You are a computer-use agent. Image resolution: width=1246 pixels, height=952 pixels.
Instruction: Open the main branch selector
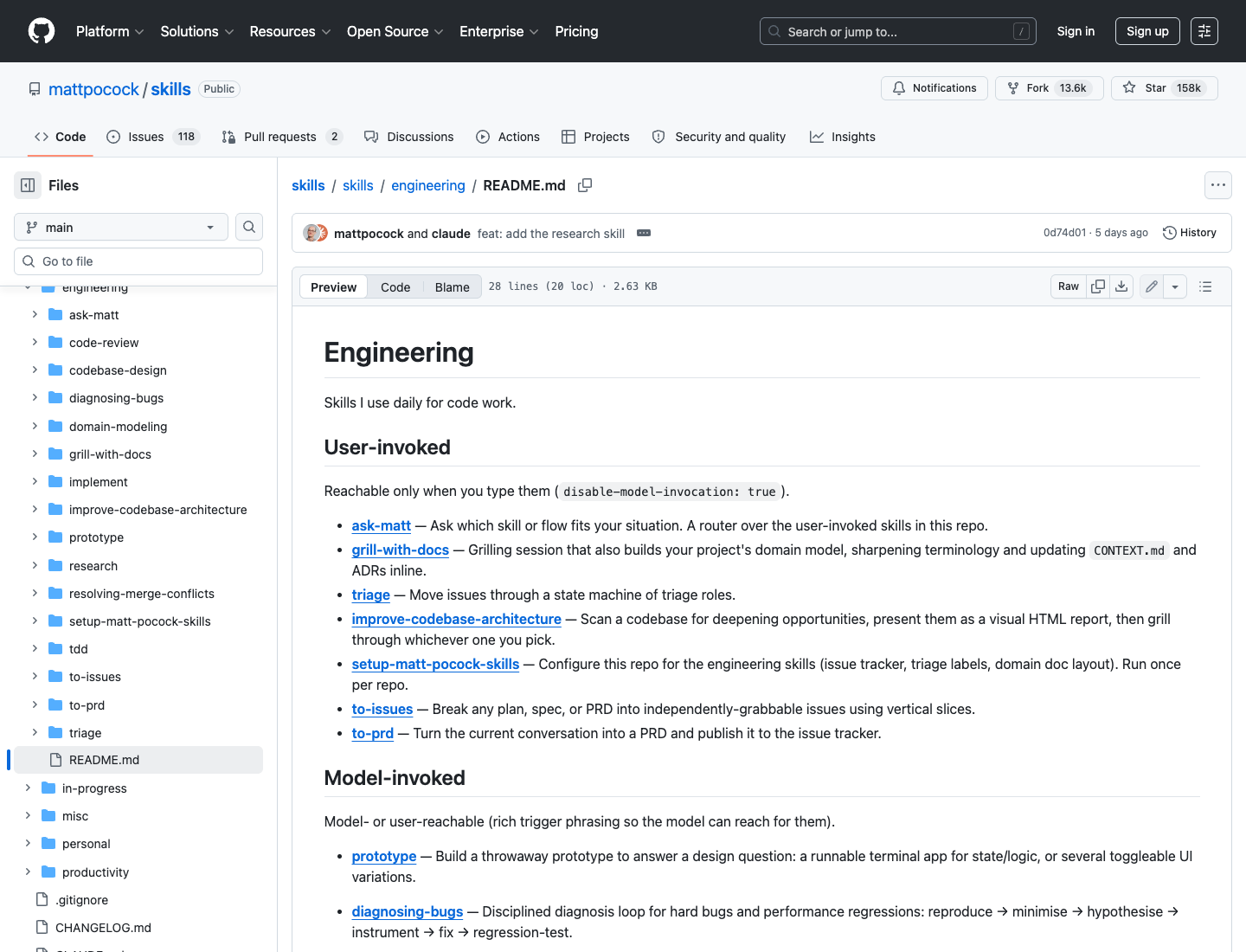(121, 227)
